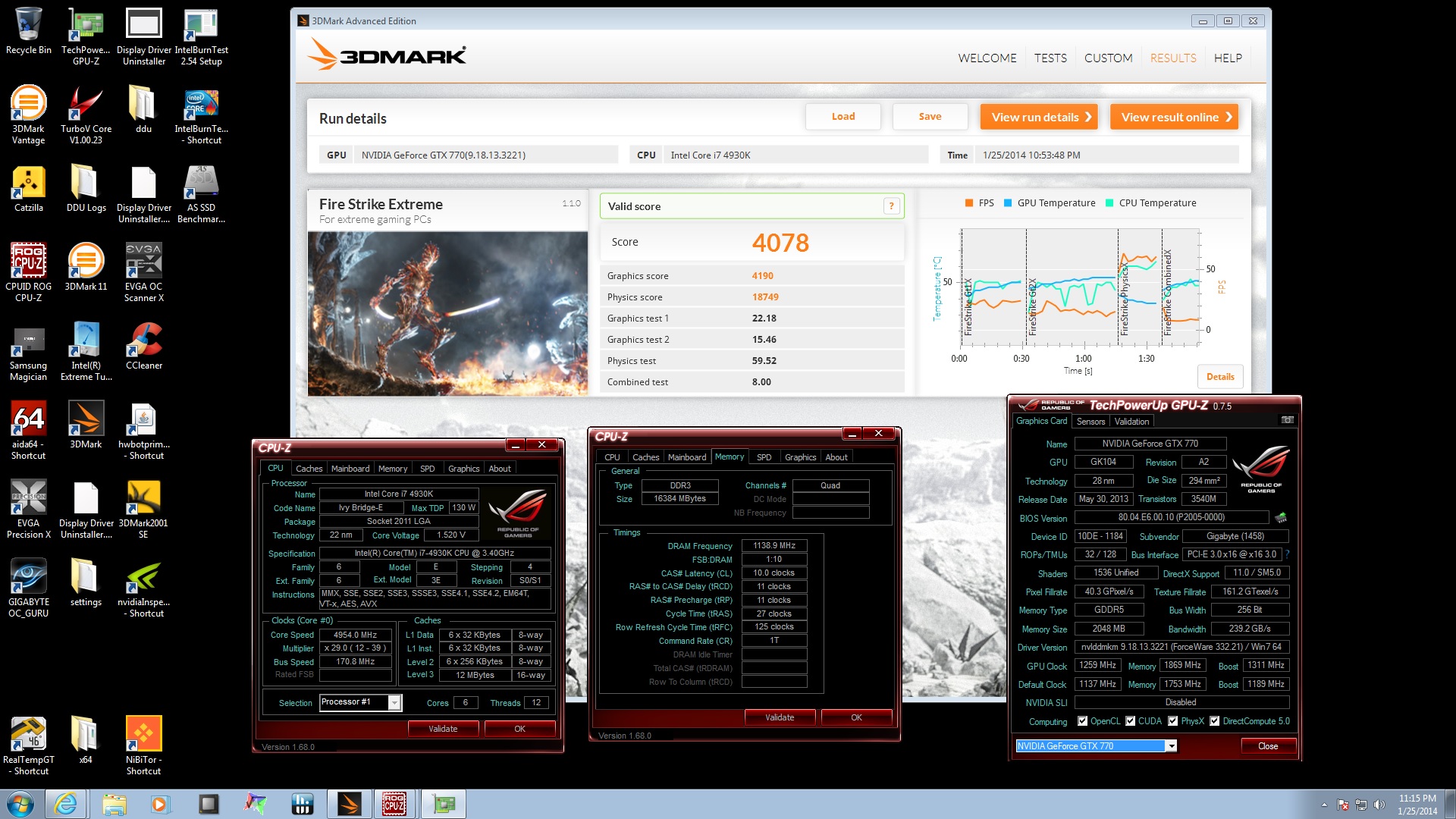Click Close button in GPU-Z

coord(1268,746)
